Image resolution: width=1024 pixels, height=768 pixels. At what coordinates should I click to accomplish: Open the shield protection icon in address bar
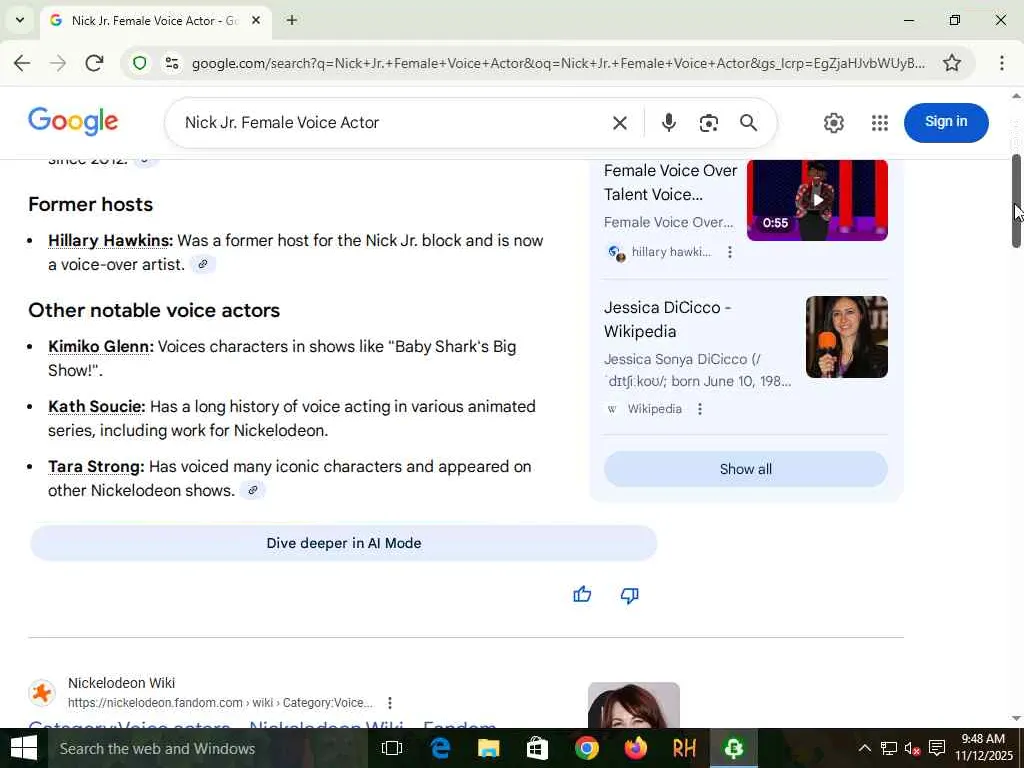point(140,63)
